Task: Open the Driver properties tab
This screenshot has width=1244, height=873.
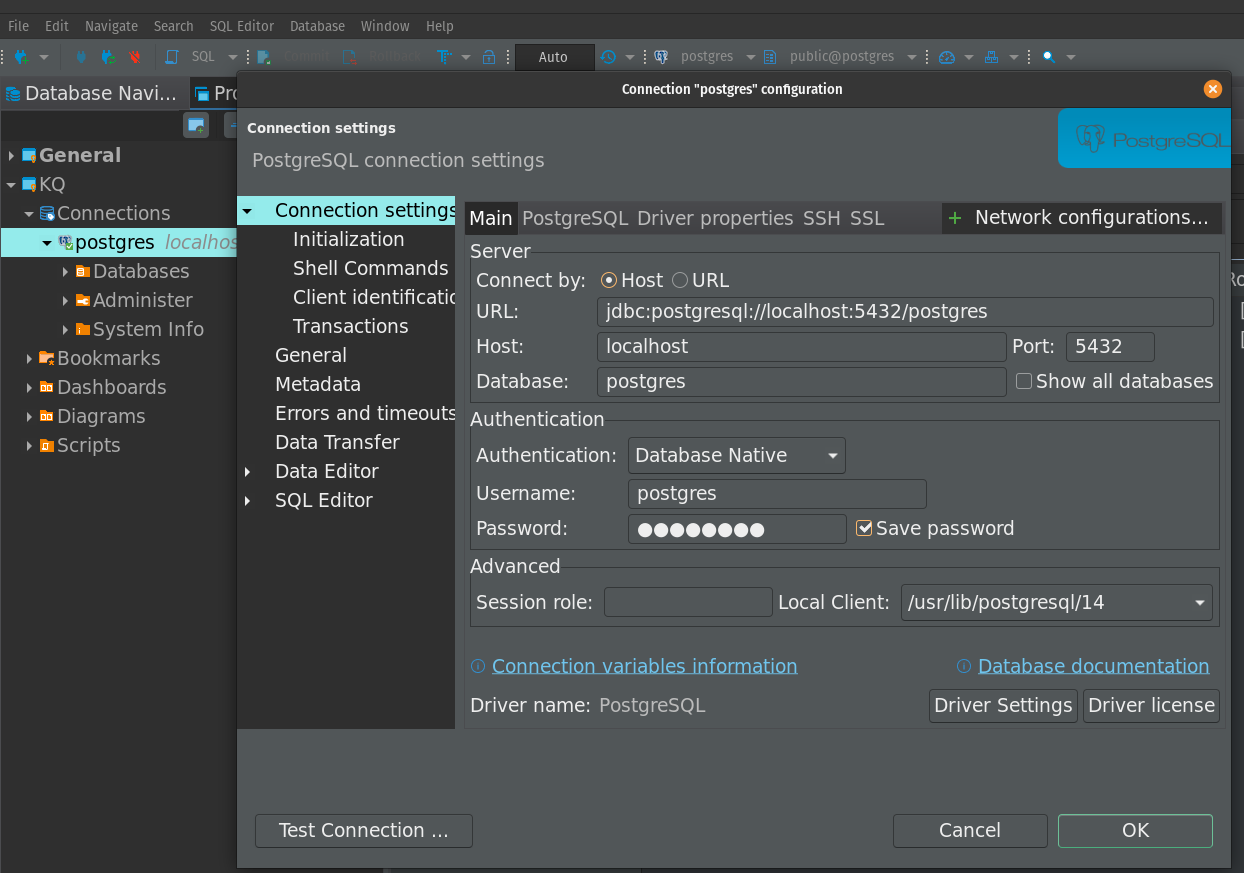Action: click(715, 218)
